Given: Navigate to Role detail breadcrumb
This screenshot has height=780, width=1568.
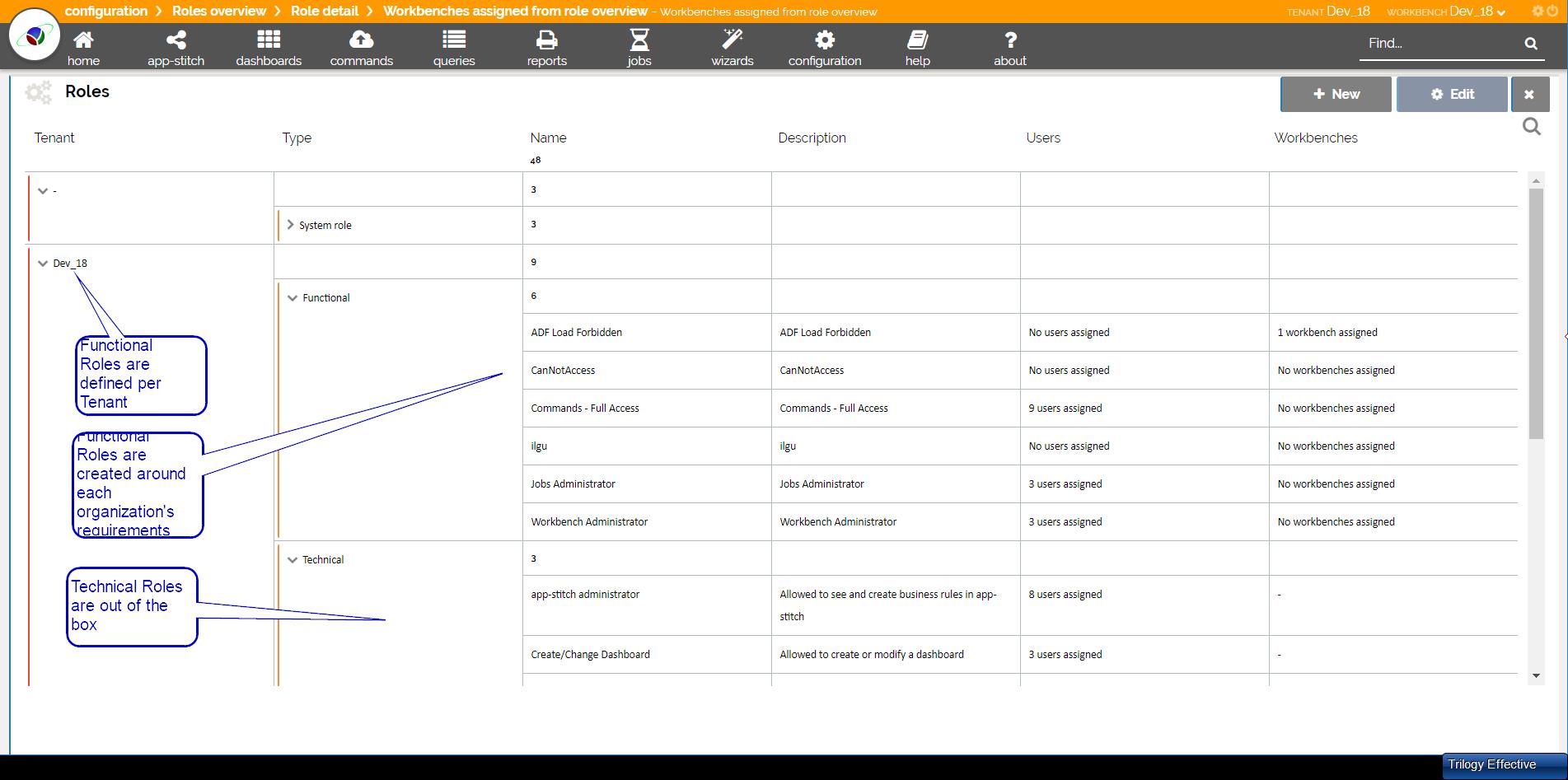Looking at the screenshot, I should 324,11.
